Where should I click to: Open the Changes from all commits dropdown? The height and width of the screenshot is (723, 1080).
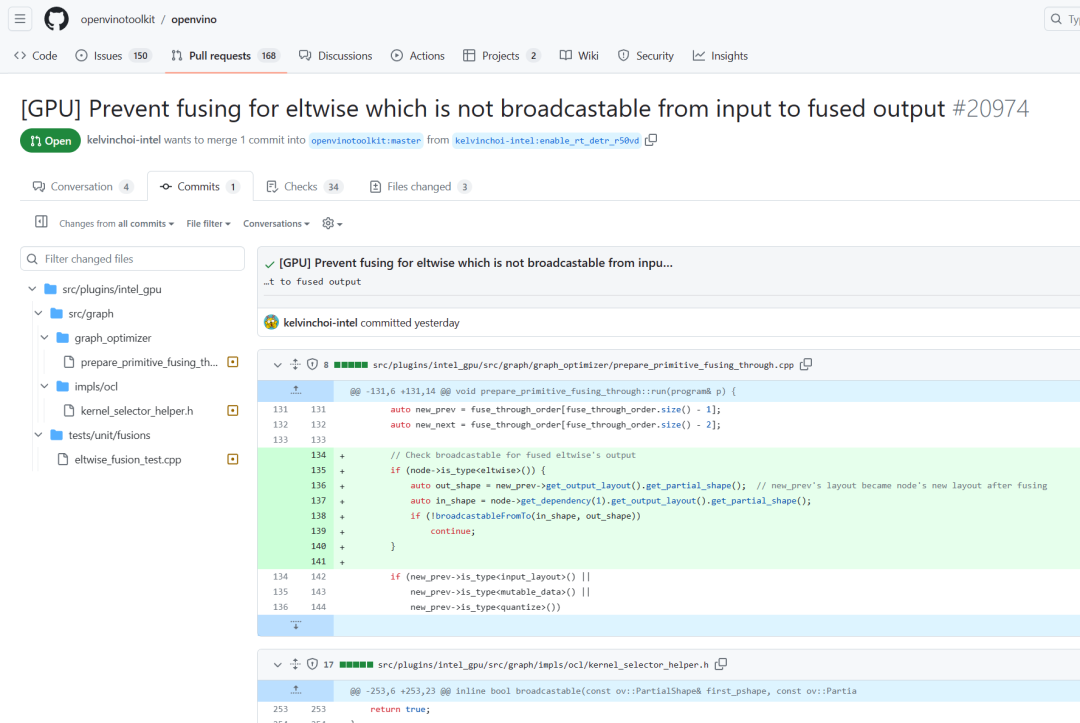coord(116,223)
